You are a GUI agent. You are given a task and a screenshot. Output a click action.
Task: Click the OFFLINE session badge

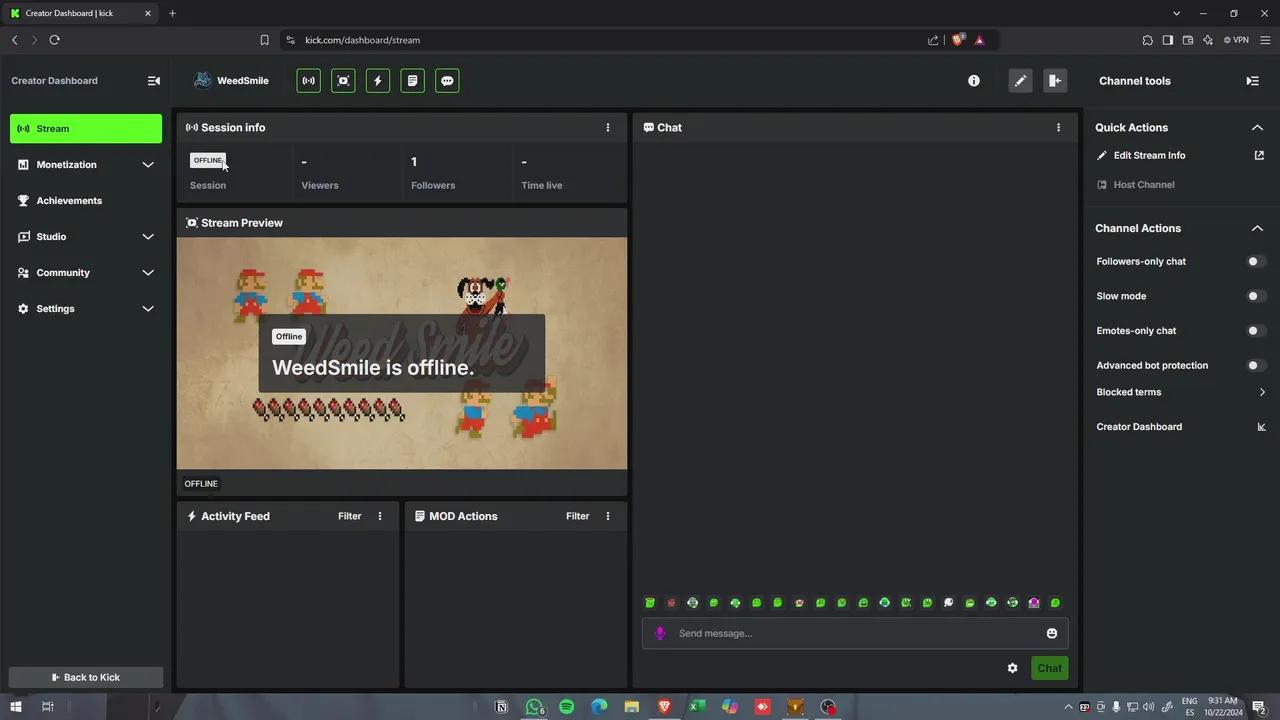pyautogui.click(x=208, y=160)
